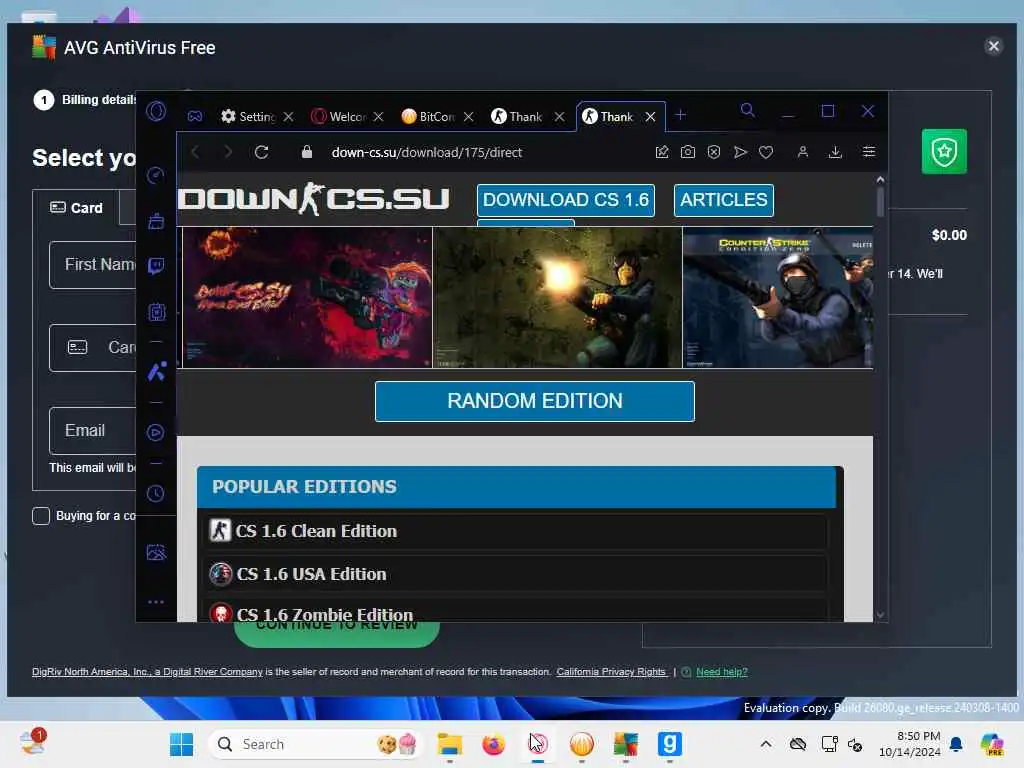Click the Card number field in AVG
The width and height of the screenshot is (1024, 768).
click(x=93, y=347)
